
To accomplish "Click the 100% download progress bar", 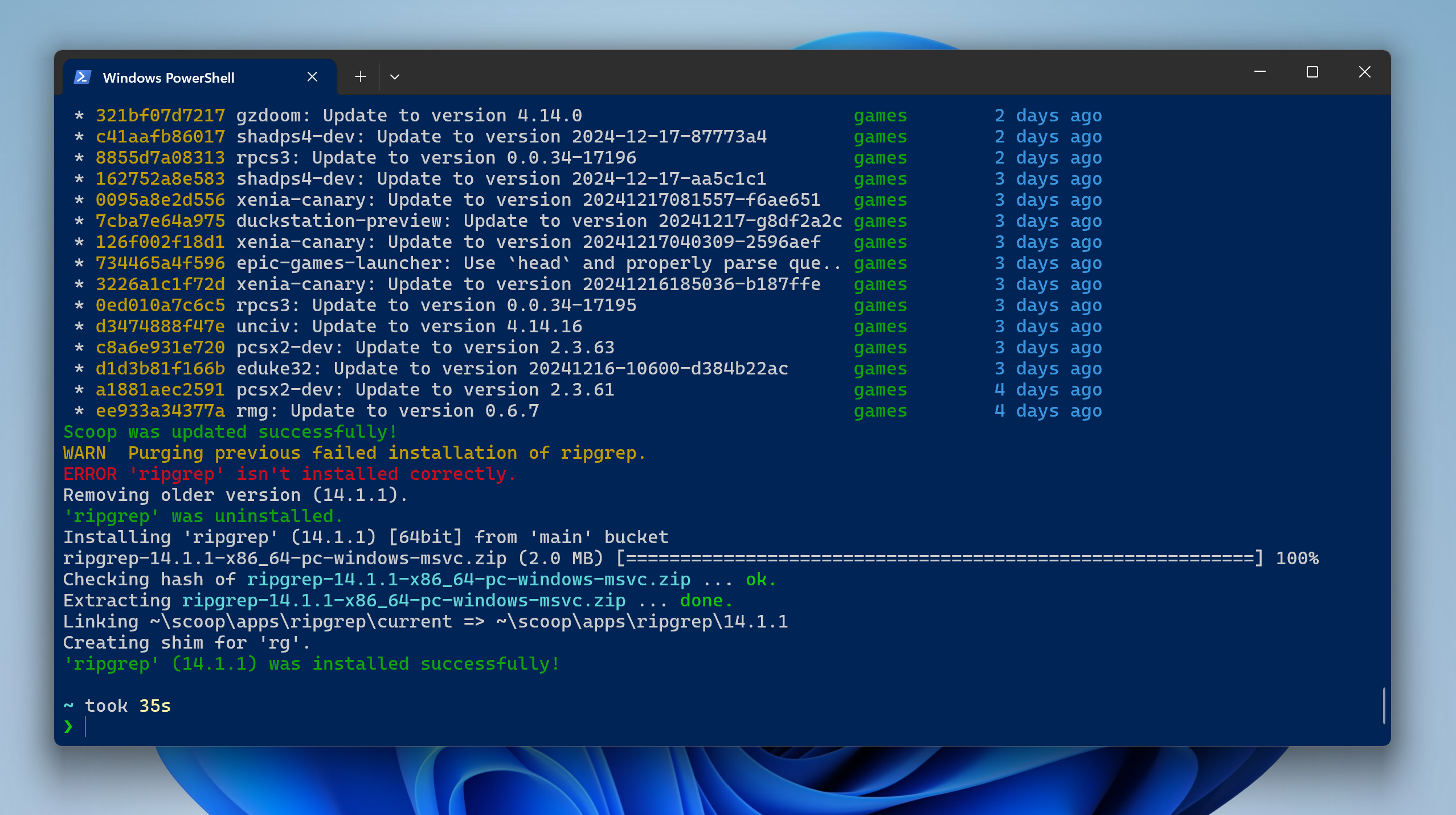I will [940, 559].
